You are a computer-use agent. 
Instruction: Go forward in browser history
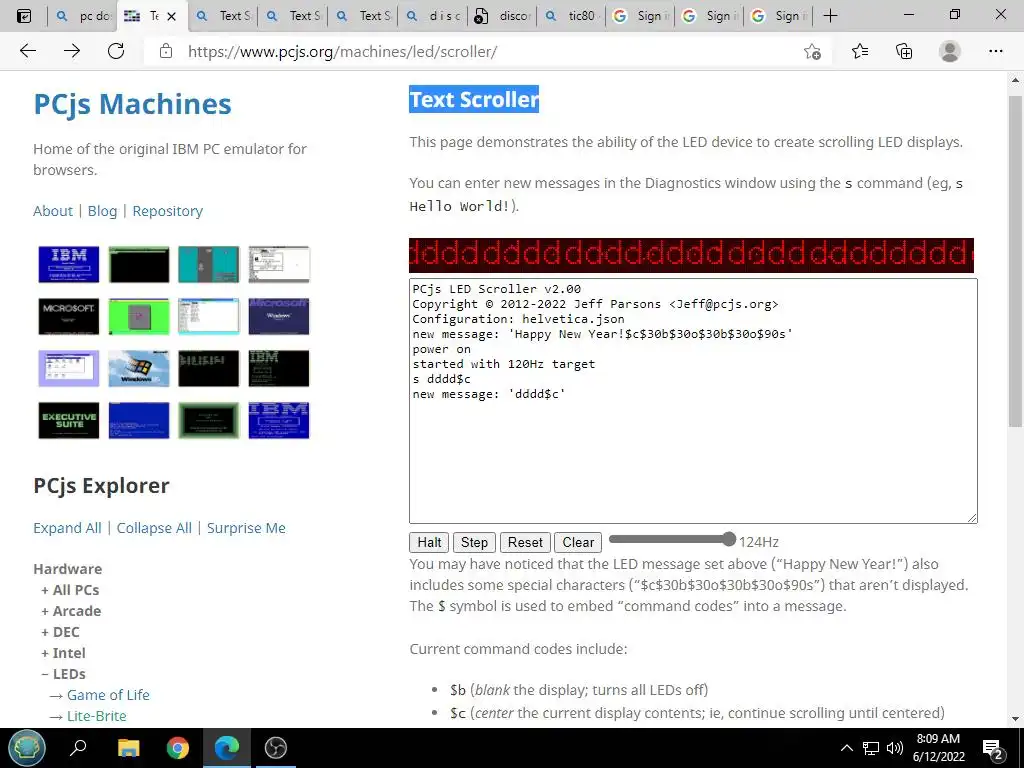tap(72, 51)
